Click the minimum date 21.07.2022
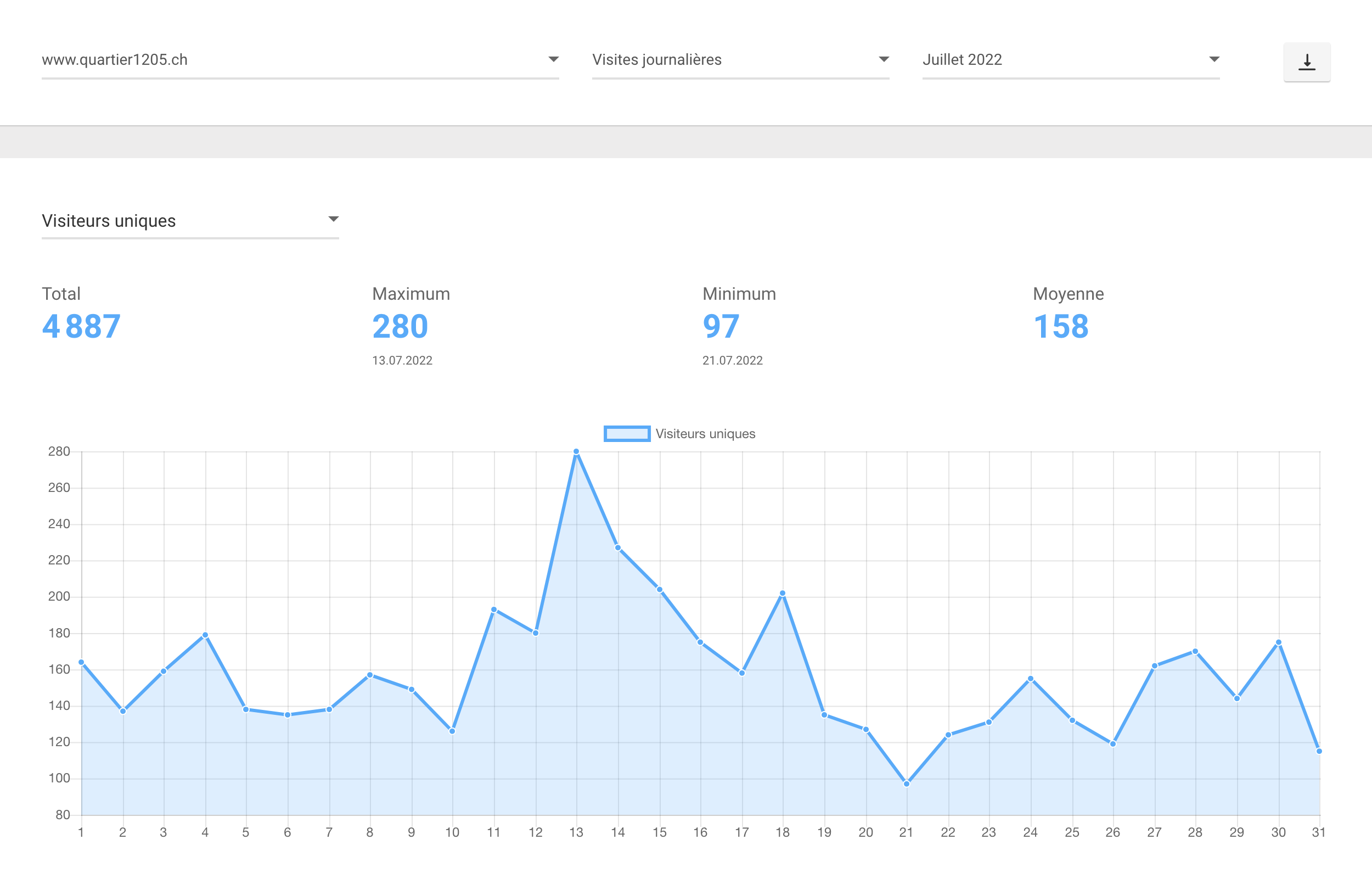This screenshot has width=1372, height=873. click(732, 360)
